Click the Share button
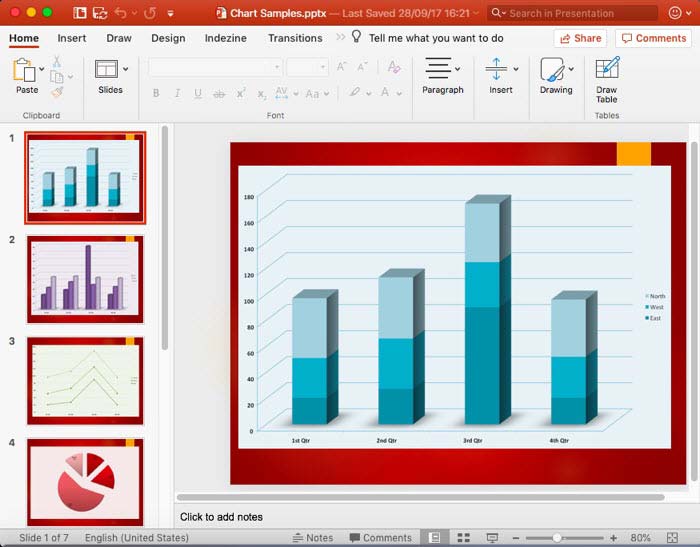Image resolution: width=700 pixels, height=547 pixels. tap(580, 38)
